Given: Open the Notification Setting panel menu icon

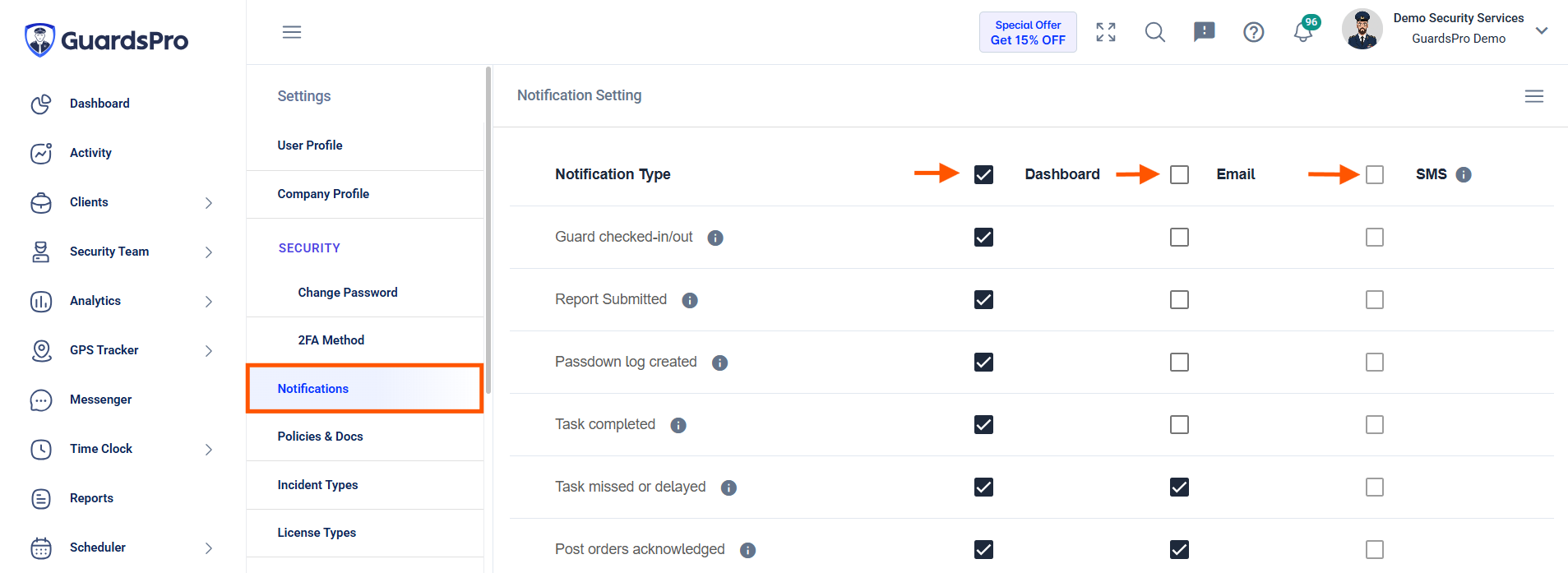Looking at the screenshot, I should 1533,96.
